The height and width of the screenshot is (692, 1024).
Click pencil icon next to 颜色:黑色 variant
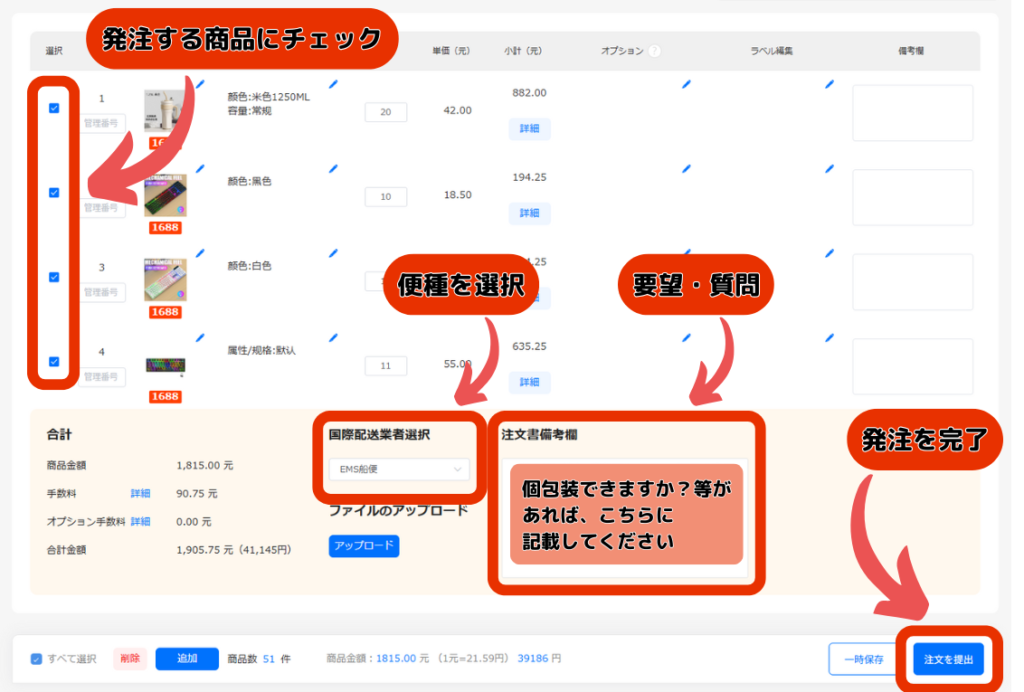pyautogui.click(x=333, y=169)
